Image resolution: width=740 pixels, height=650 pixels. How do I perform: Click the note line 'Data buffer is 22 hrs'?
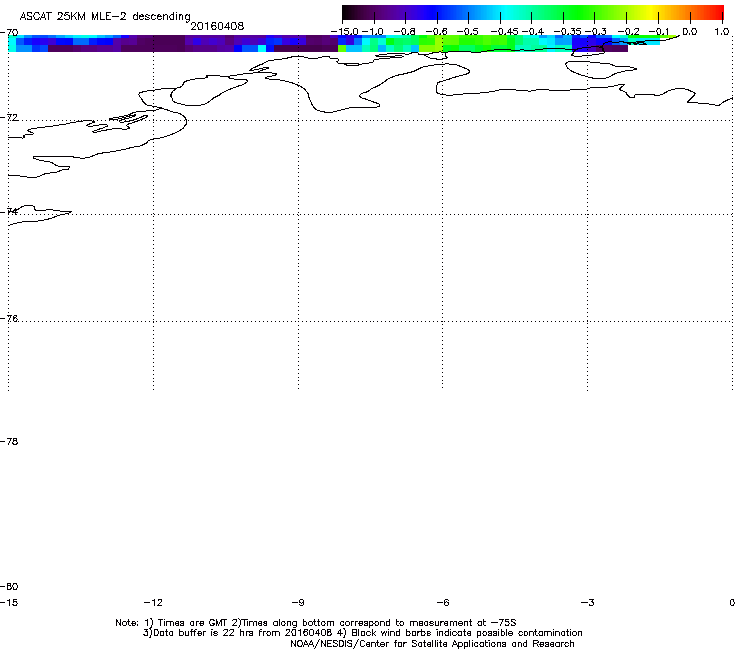[362, 633]
